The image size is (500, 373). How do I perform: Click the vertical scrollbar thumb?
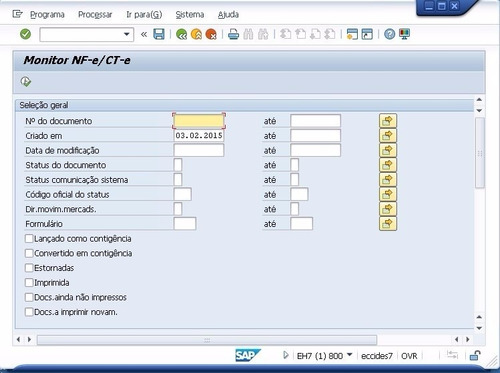[479, 153]
